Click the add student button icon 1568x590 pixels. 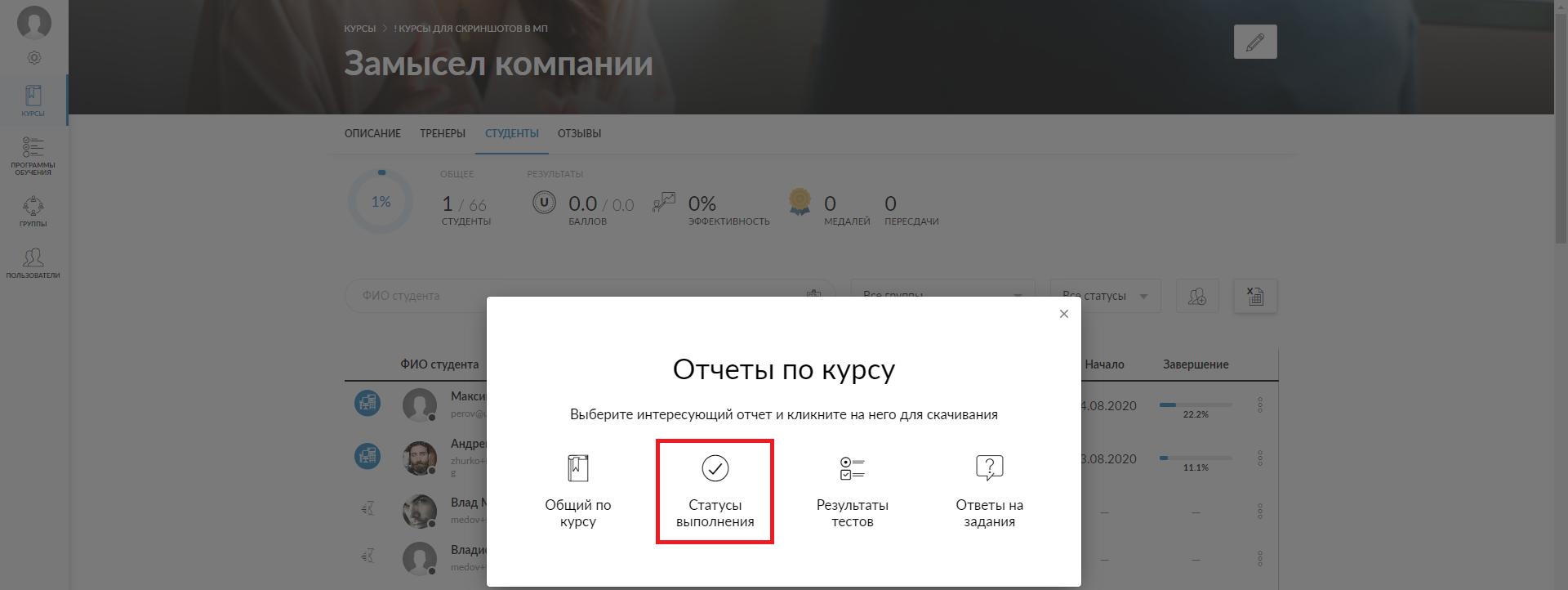tap(1197, 296)
